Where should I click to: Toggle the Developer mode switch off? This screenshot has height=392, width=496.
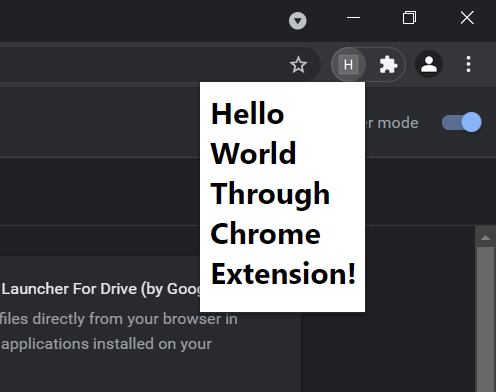tap(462, 122)
